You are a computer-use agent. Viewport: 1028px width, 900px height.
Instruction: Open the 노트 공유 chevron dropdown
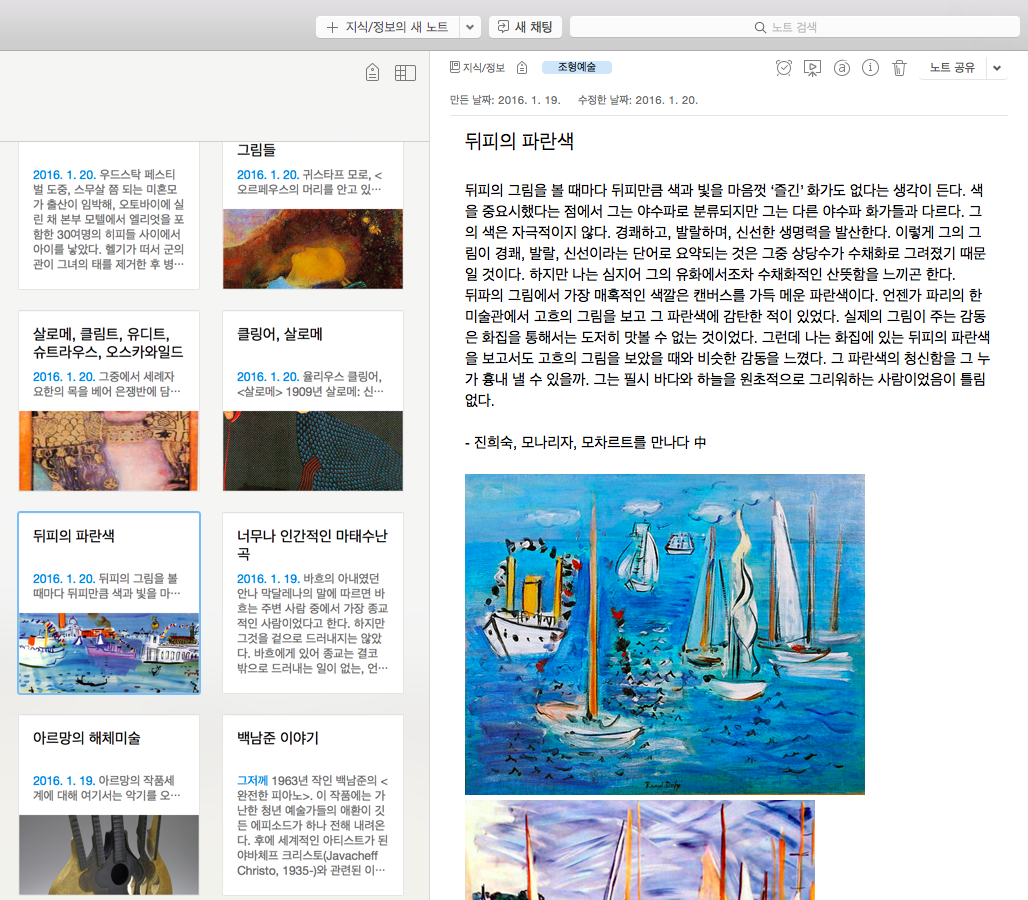(x=996, y=65)
